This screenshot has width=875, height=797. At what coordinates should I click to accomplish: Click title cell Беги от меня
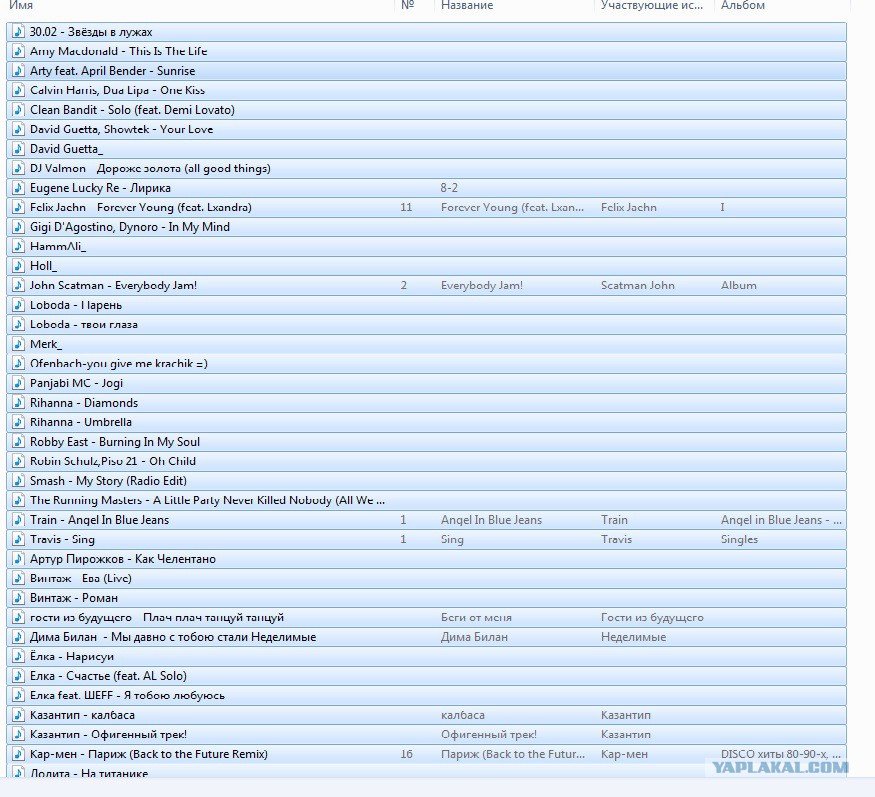coord(476,618)
